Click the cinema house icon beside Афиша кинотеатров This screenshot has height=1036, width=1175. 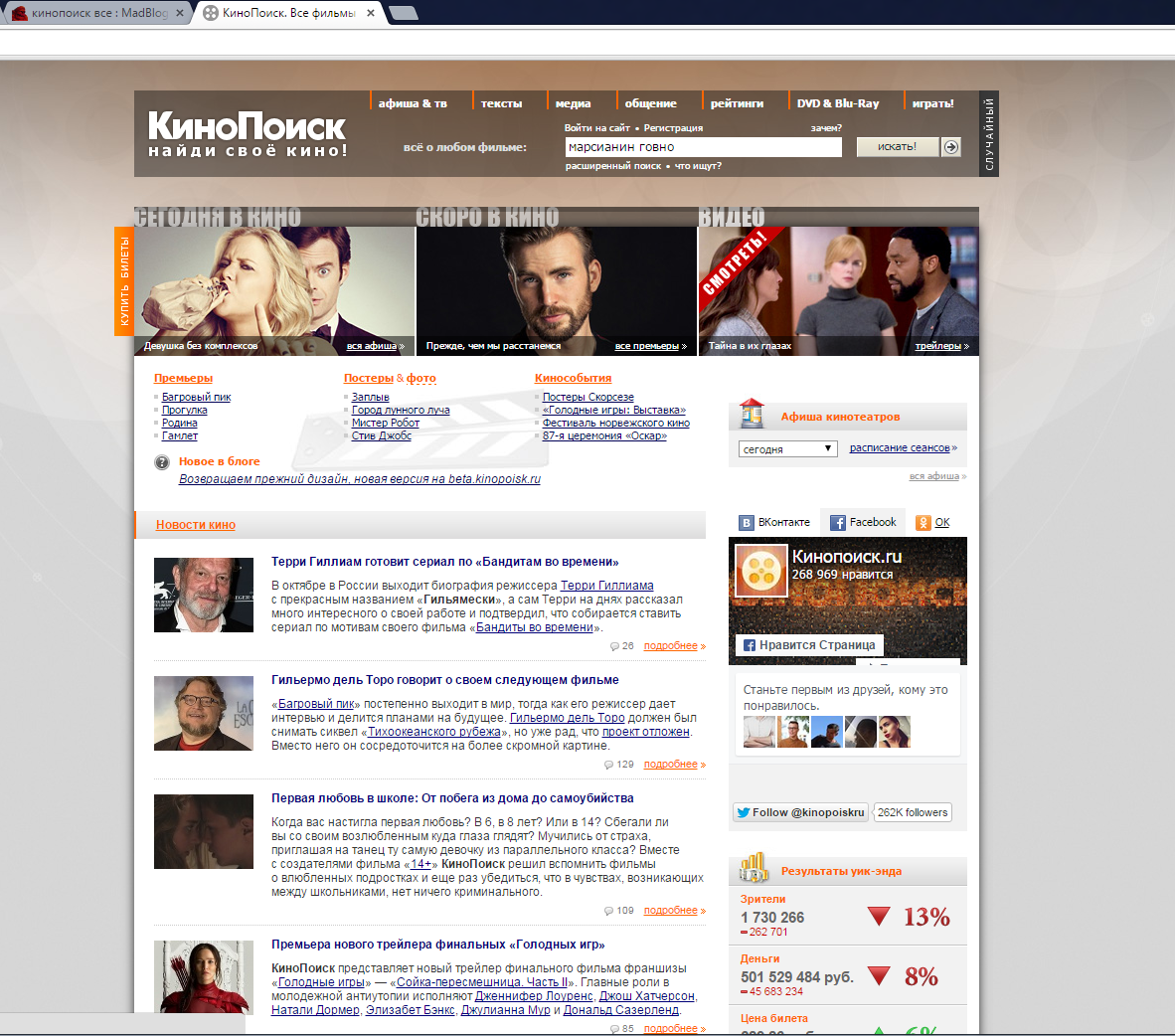pos(752,414)
